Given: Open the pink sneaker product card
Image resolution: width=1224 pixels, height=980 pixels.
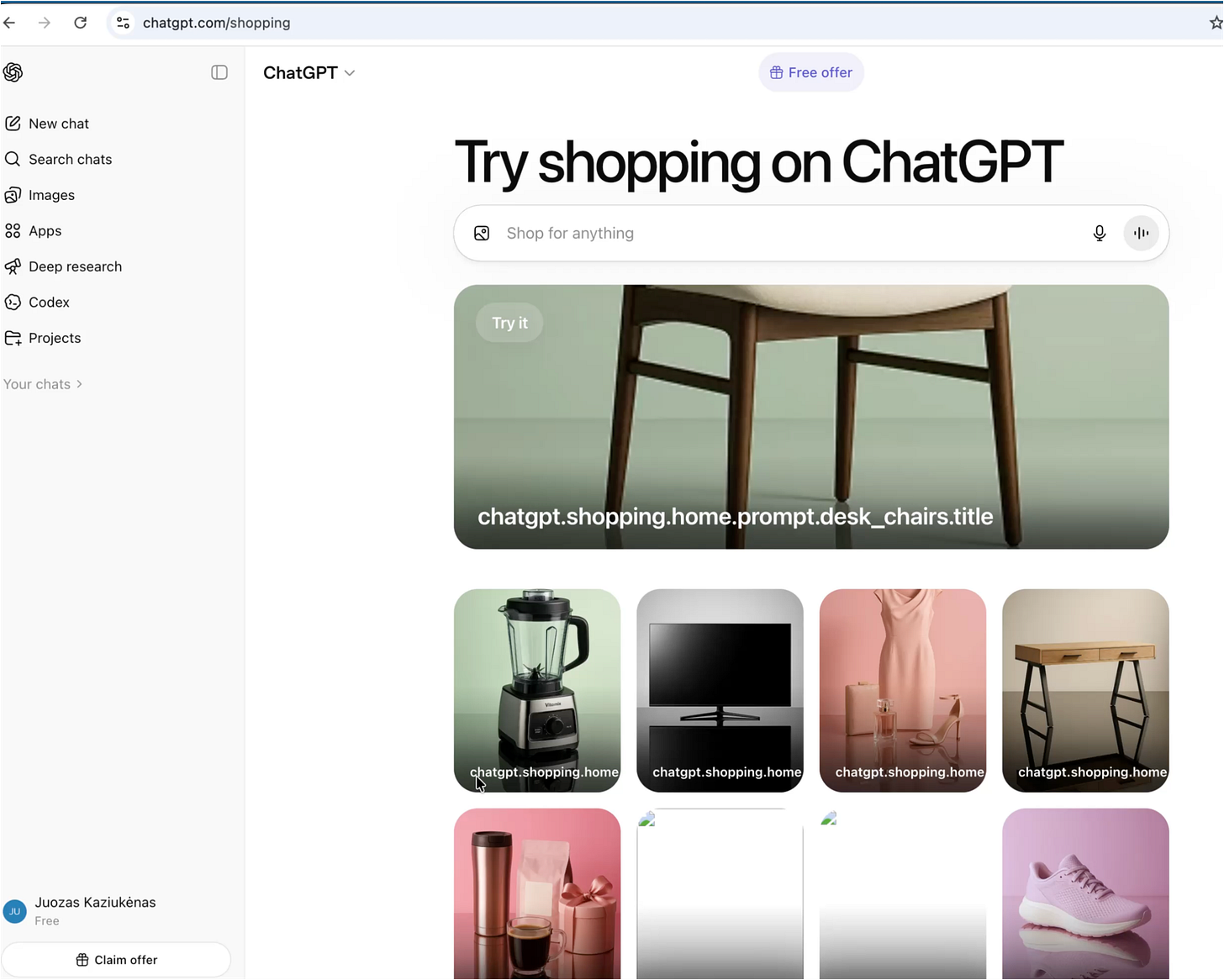Looking at the screenshot, I should [1085, 893].
